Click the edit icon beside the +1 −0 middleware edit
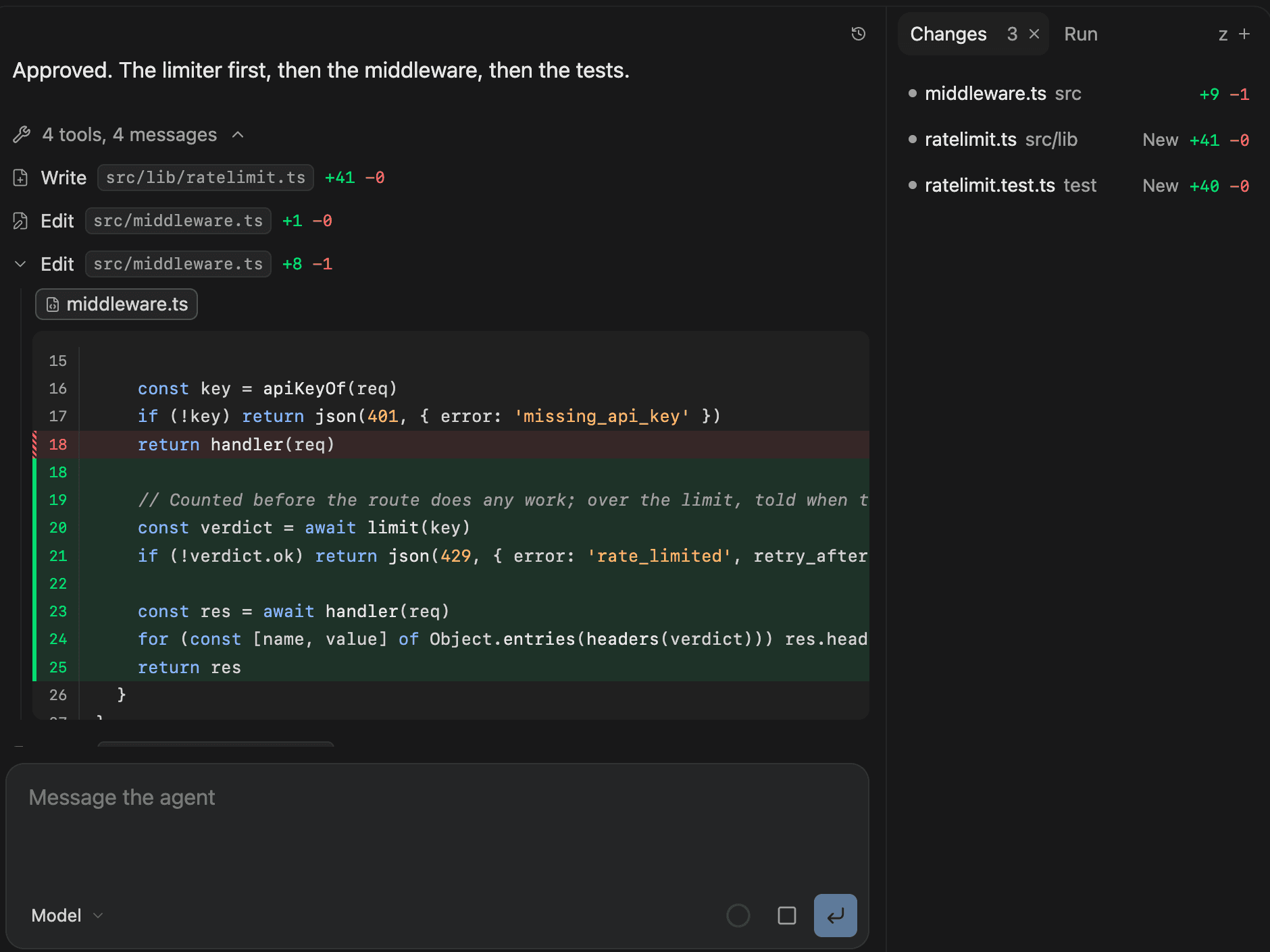Viewport: 1270px width, 952px height. tap(21, 221)
